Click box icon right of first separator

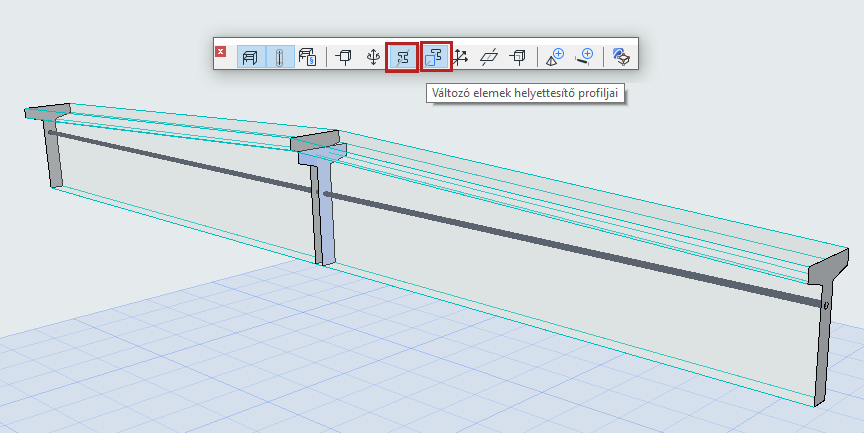pos(344,57)
